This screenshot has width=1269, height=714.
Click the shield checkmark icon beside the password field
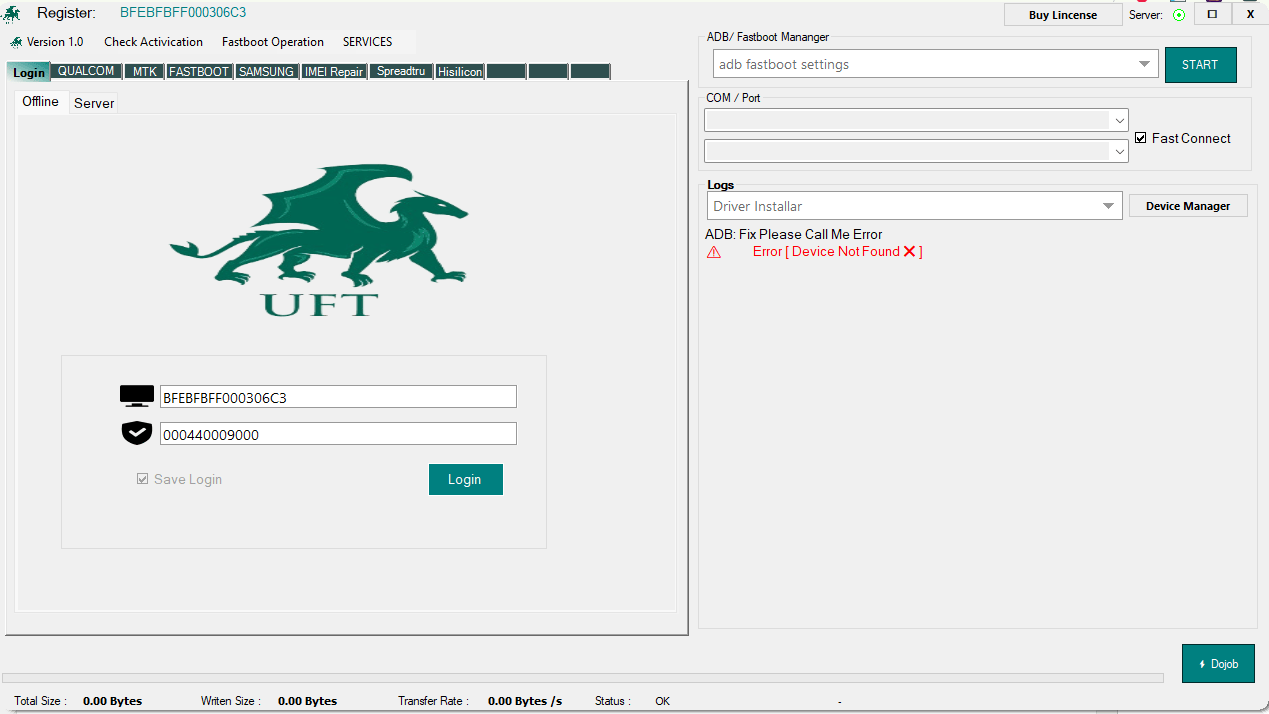pos(137,433)
